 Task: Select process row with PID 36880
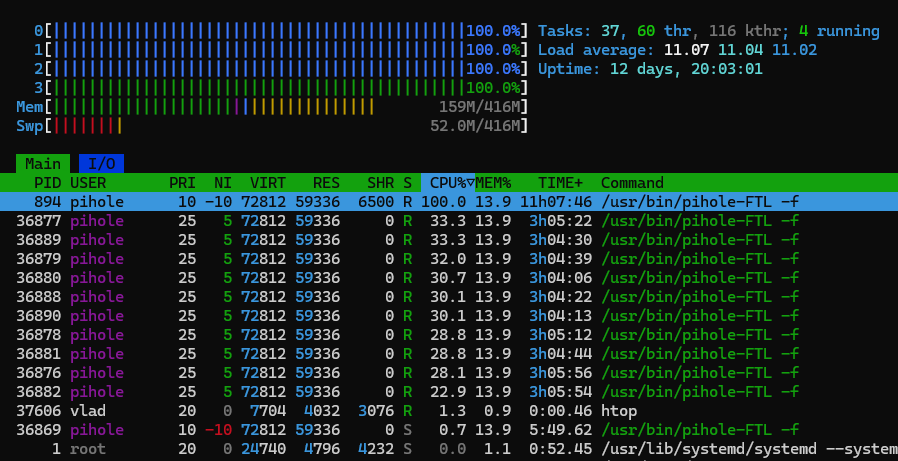(x=449, y=278)
